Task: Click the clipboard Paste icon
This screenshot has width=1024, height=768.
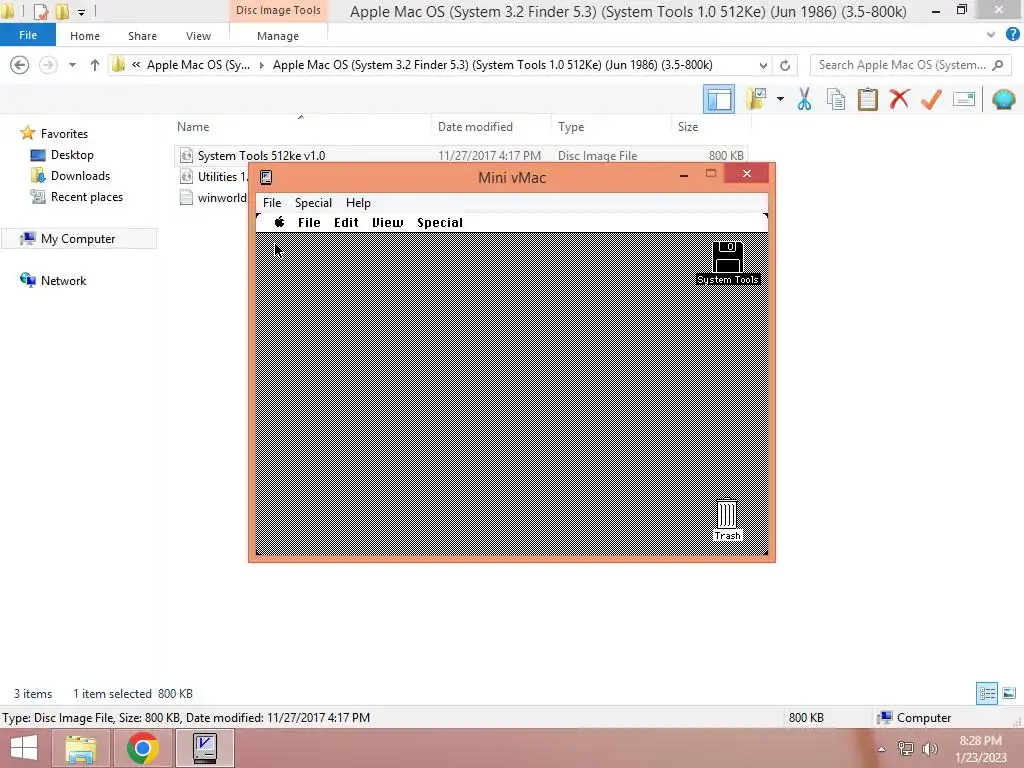Action: coord(867,99)
